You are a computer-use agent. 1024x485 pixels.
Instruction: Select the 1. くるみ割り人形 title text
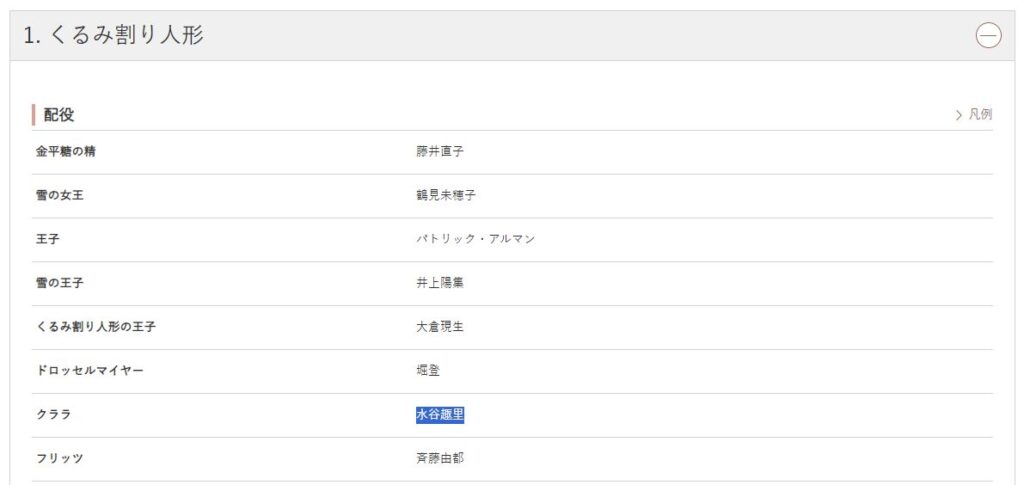114,35
